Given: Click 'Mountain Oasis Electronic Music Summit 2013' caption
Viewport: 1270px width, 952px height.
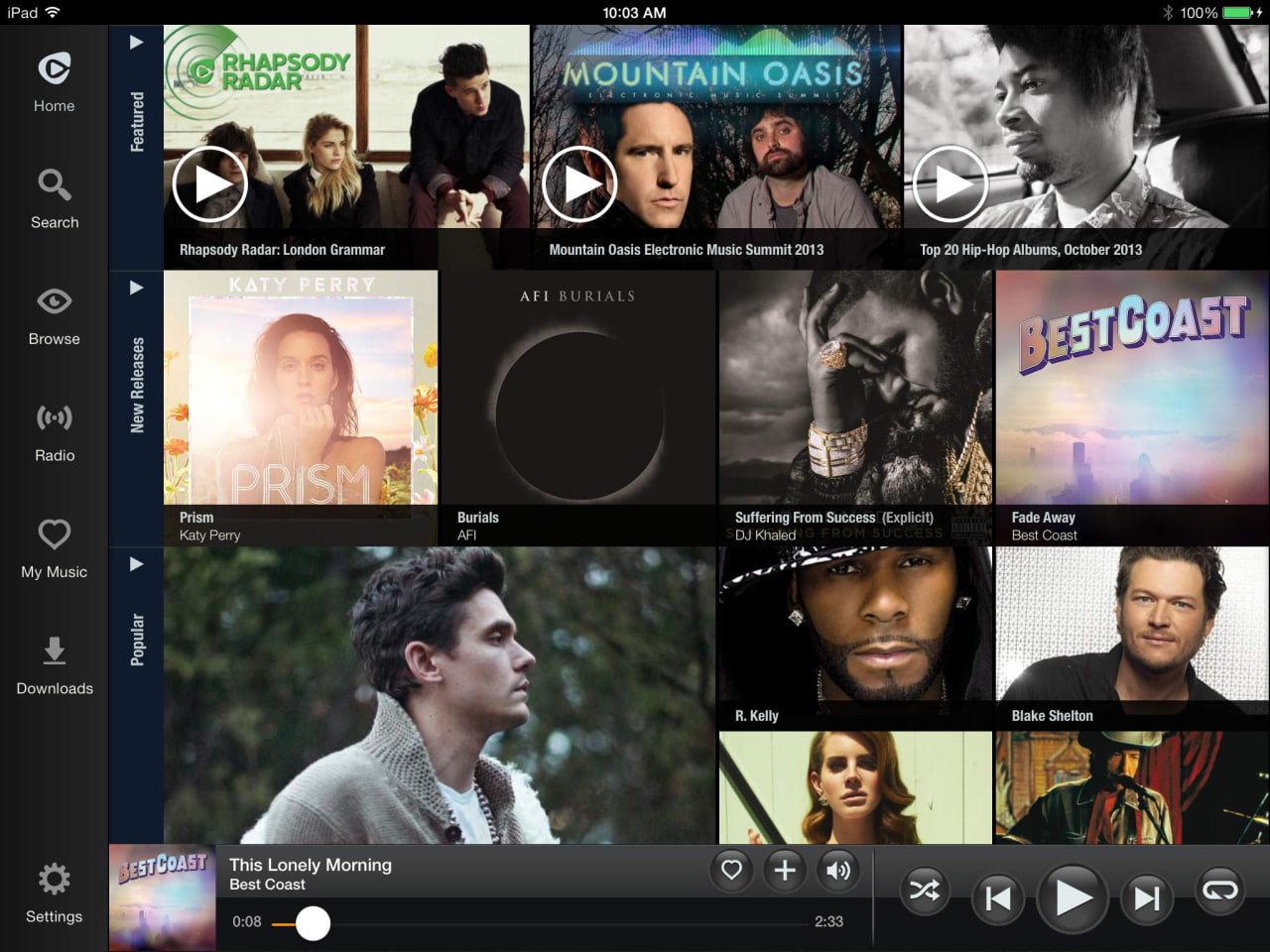Looking at the screenshot, I should coord(687,250).
